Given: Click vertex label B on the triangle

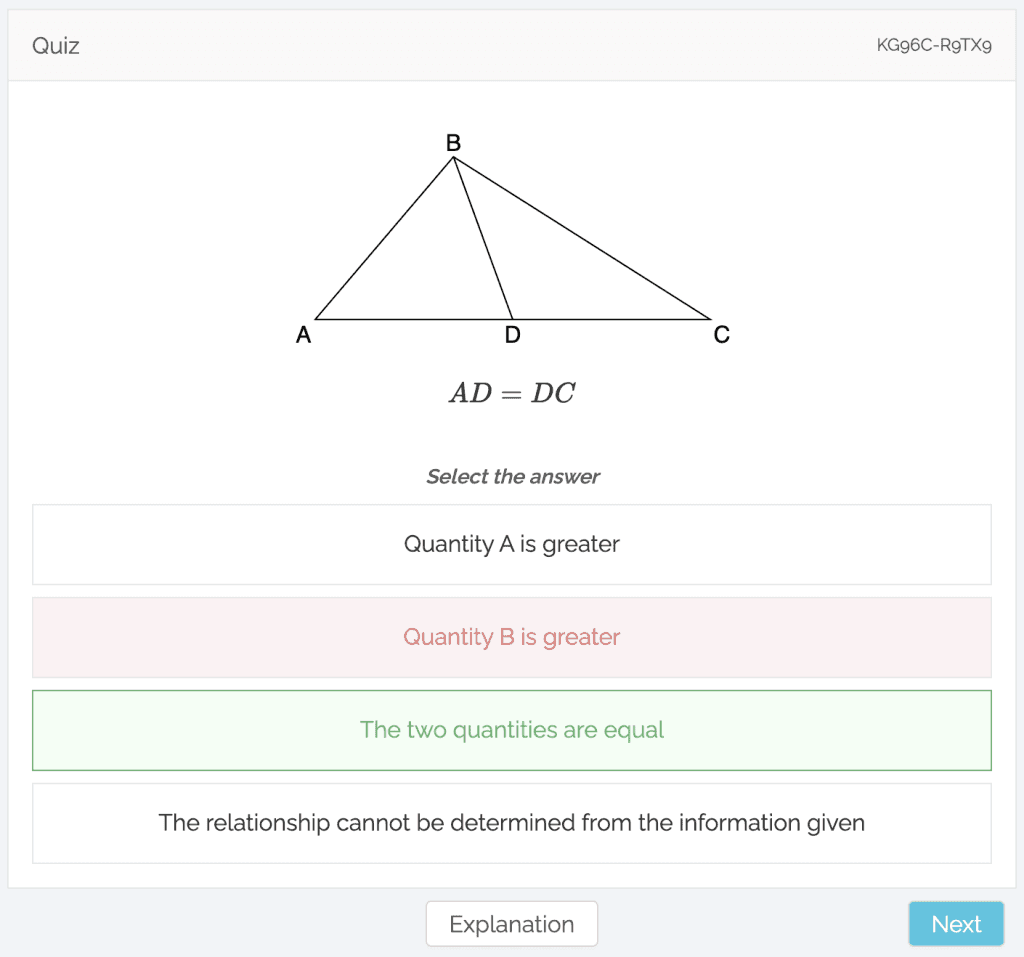Looking at the screenshot, I should point(451,142).
